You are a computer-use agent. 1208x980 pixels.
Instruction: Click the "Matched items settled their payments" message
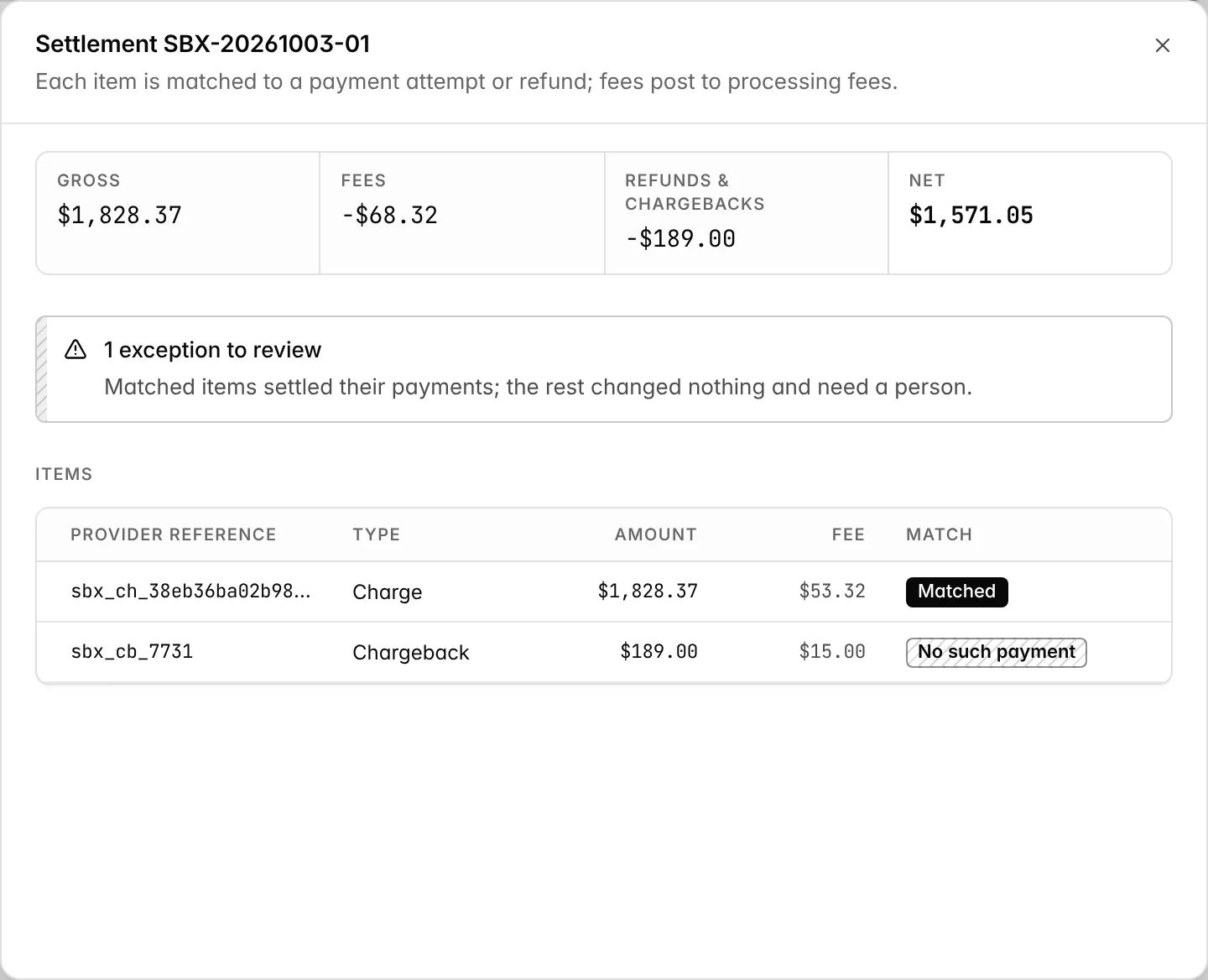tap(538, 387)
